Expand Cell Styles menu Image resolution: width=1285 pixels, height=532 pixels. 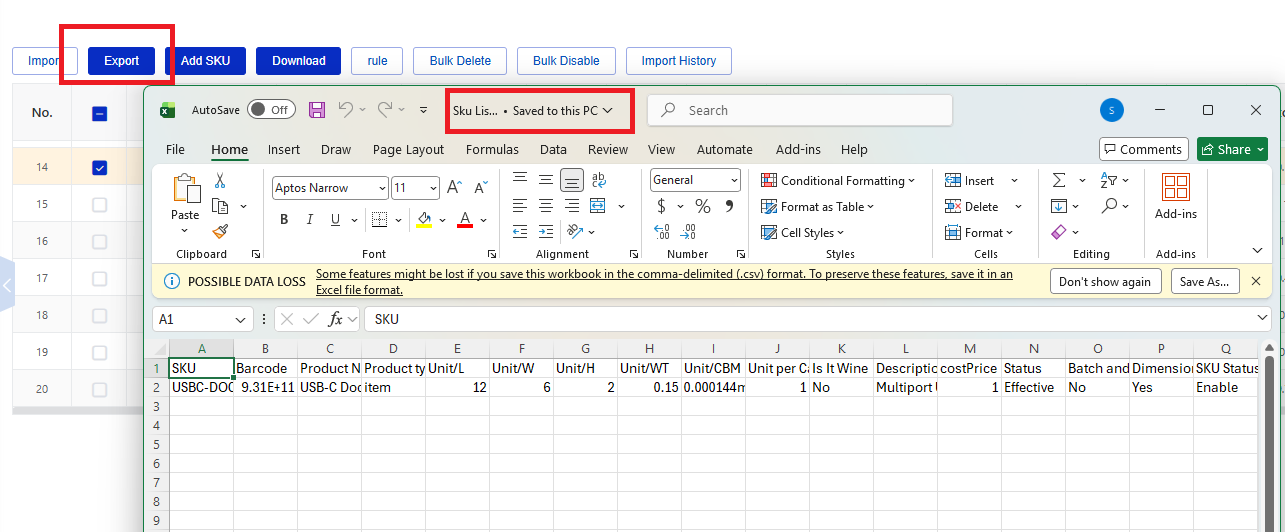(x=803, y=233)
